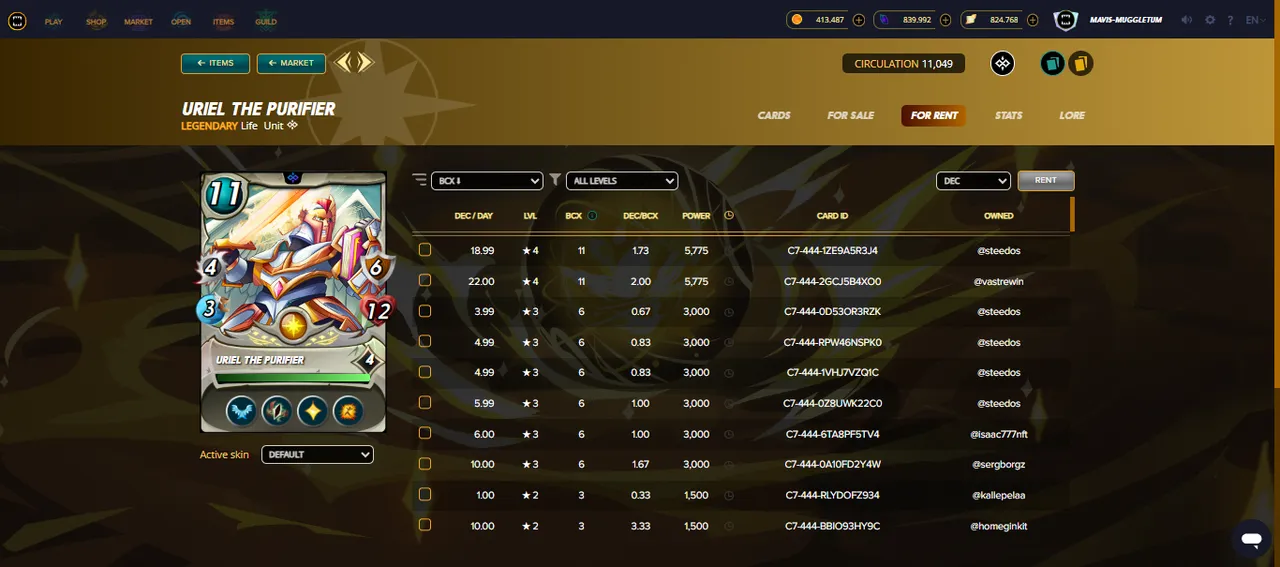
Task: Go back using the Market button
Action: pyautogui.click(x=291, y=63)
